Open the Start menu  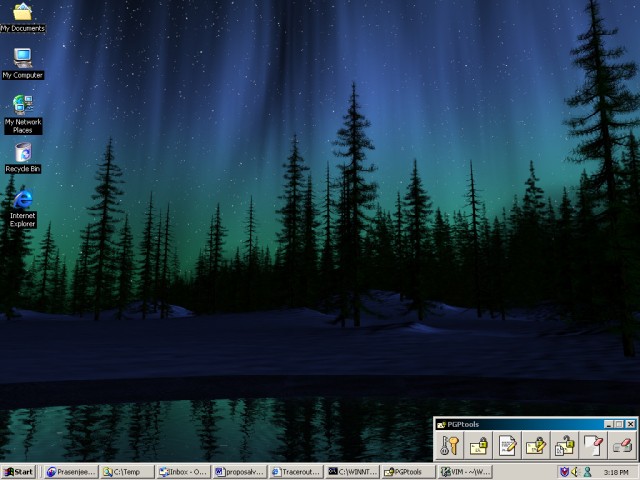click(19, 472)
